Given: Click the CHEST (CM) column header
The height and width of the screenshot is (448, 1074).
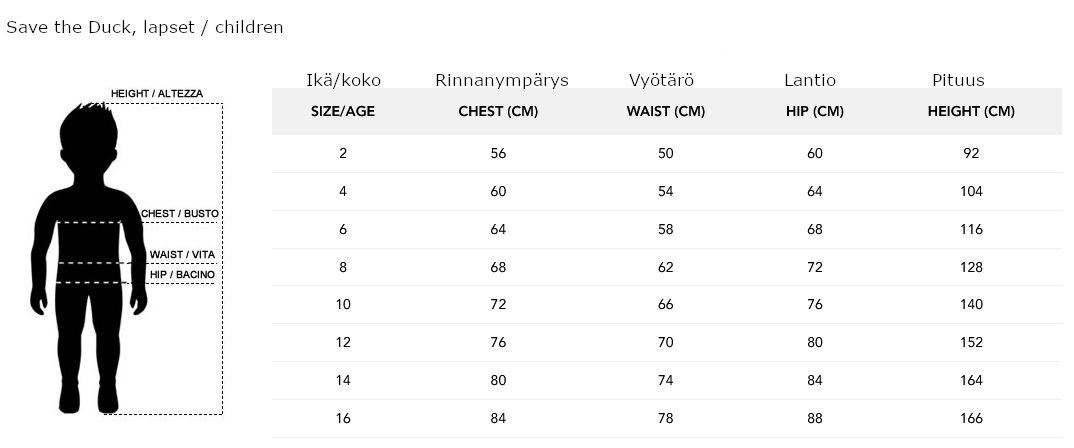Looking at the screenshot, I should (498, 111).
